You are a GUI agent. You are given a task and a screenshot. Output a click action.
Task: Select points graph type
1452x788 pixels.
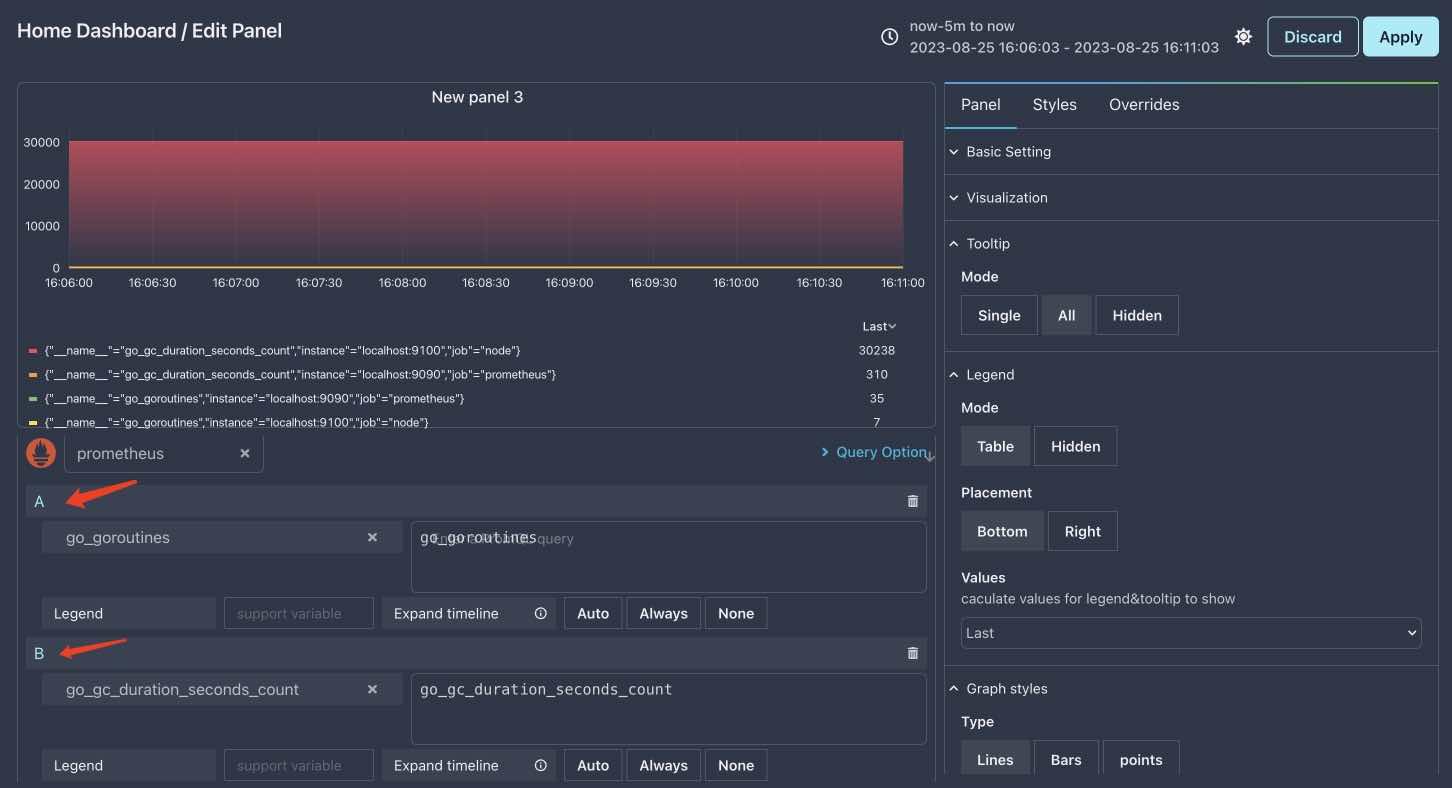pyautogui.click(x=1141, y=759)
